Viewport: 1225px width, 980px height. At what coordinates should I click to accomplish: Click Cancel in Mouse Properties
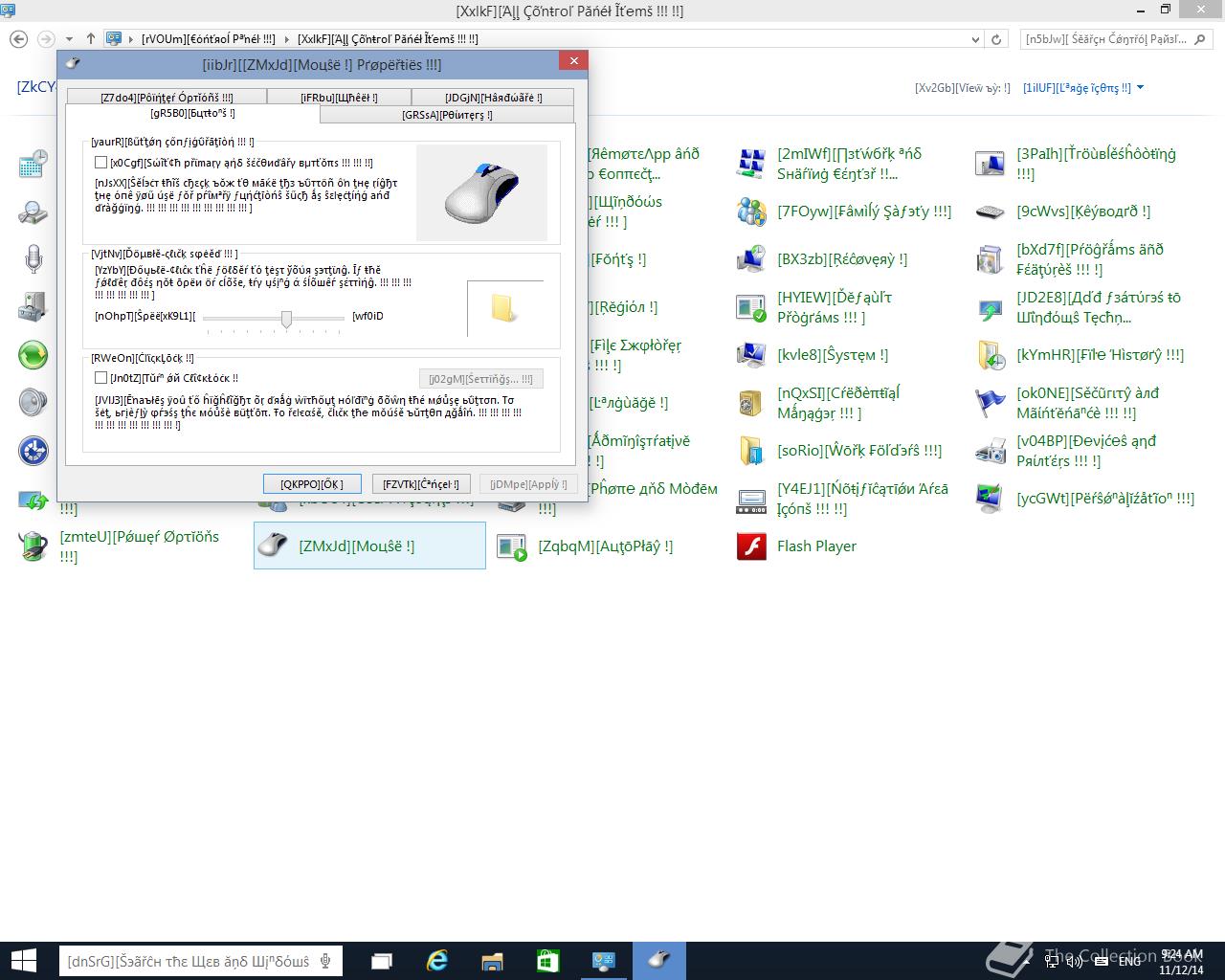(x=420, y=484)
